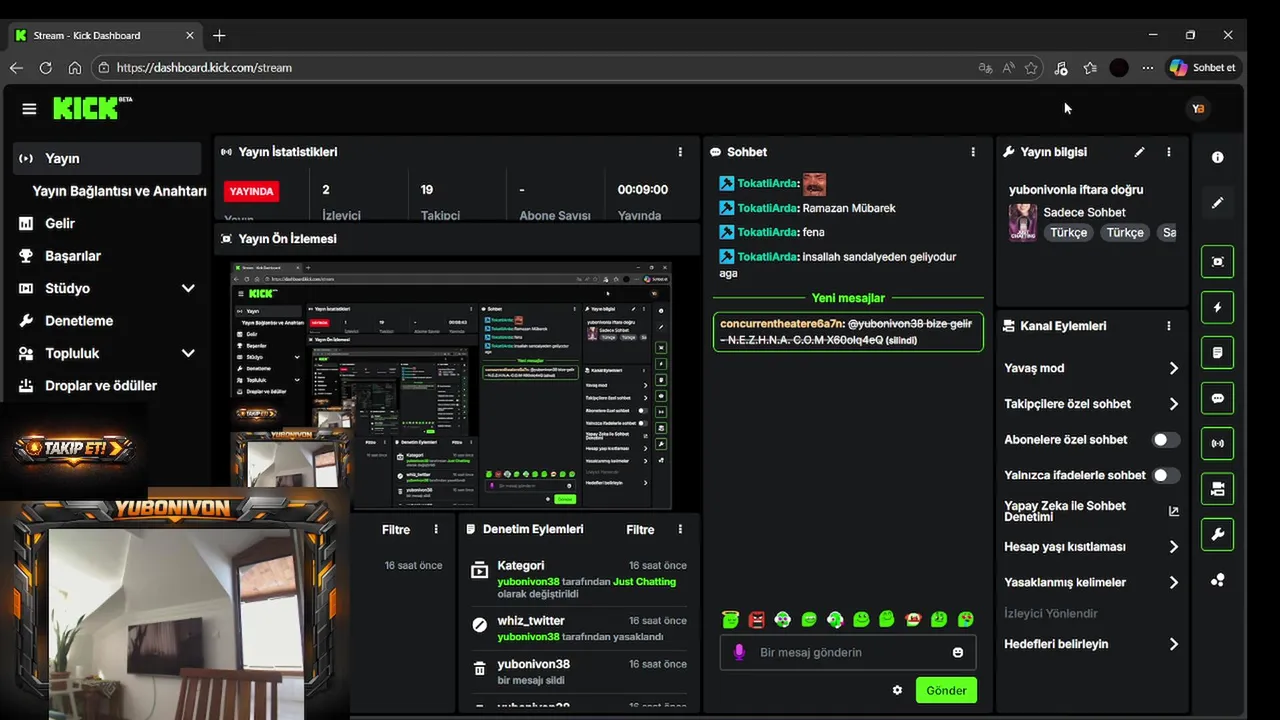The image size is (1280, 720).
Task: Click the camera icon in right toolbar
Action: pos(1217,489)
